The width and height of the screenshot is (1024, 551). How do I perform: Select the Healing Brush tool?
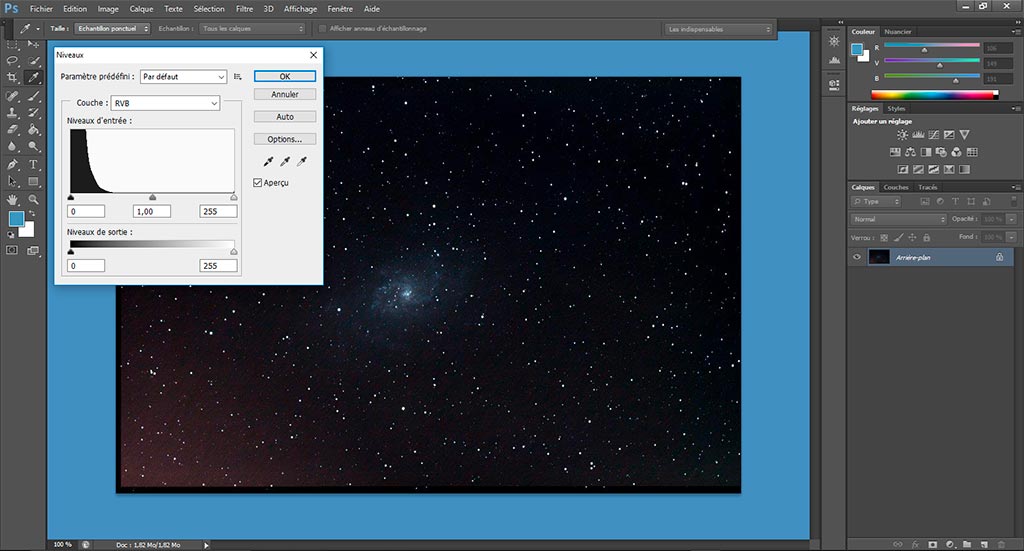tap(12, 96)
